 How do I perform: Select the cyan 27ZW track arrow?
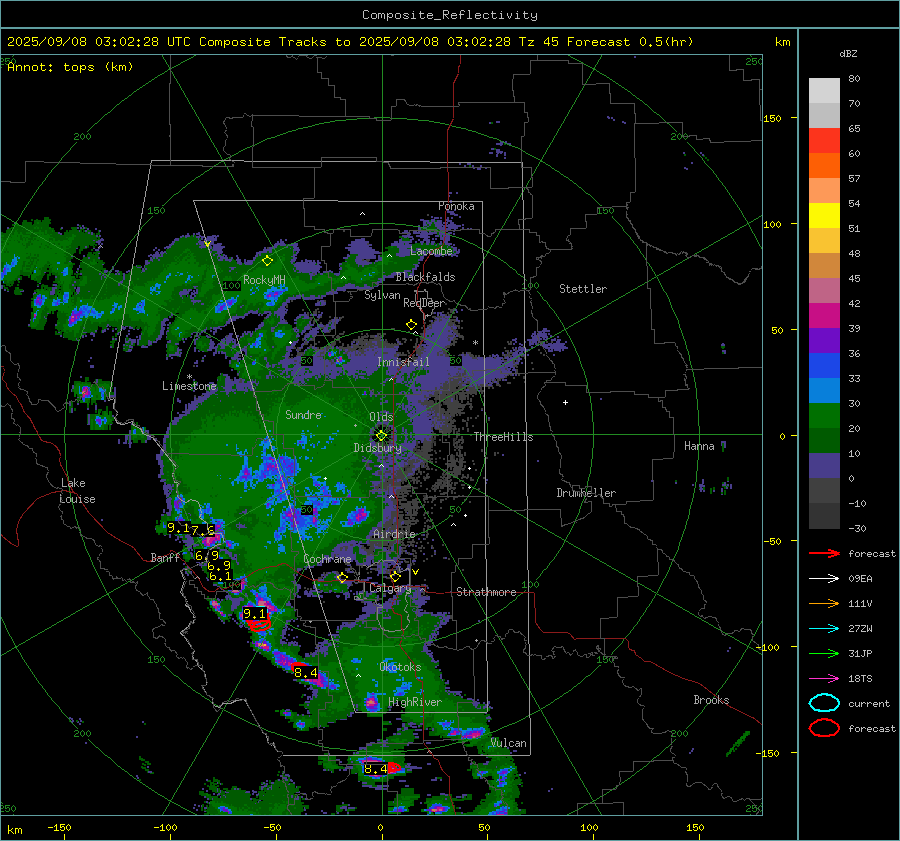click(824, 629)
